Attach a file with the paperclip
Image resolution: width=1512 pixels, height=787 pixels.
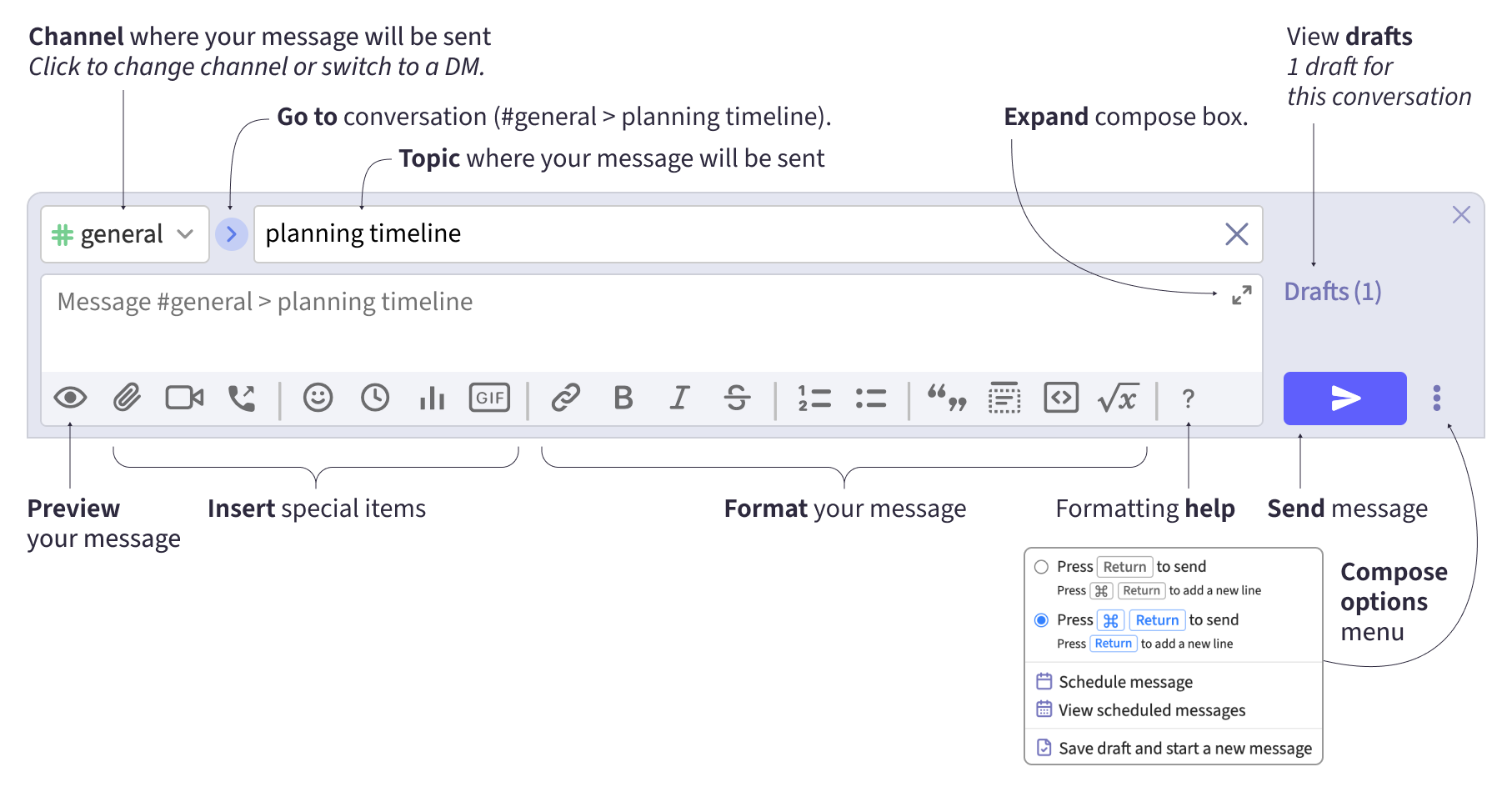pyautogui.click(x=128, y=399)
